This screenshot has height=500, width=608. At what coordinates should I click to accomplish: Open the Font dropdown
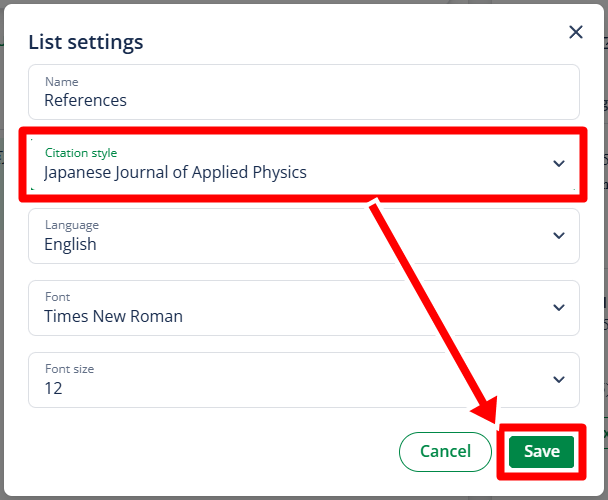coord(304,308)
